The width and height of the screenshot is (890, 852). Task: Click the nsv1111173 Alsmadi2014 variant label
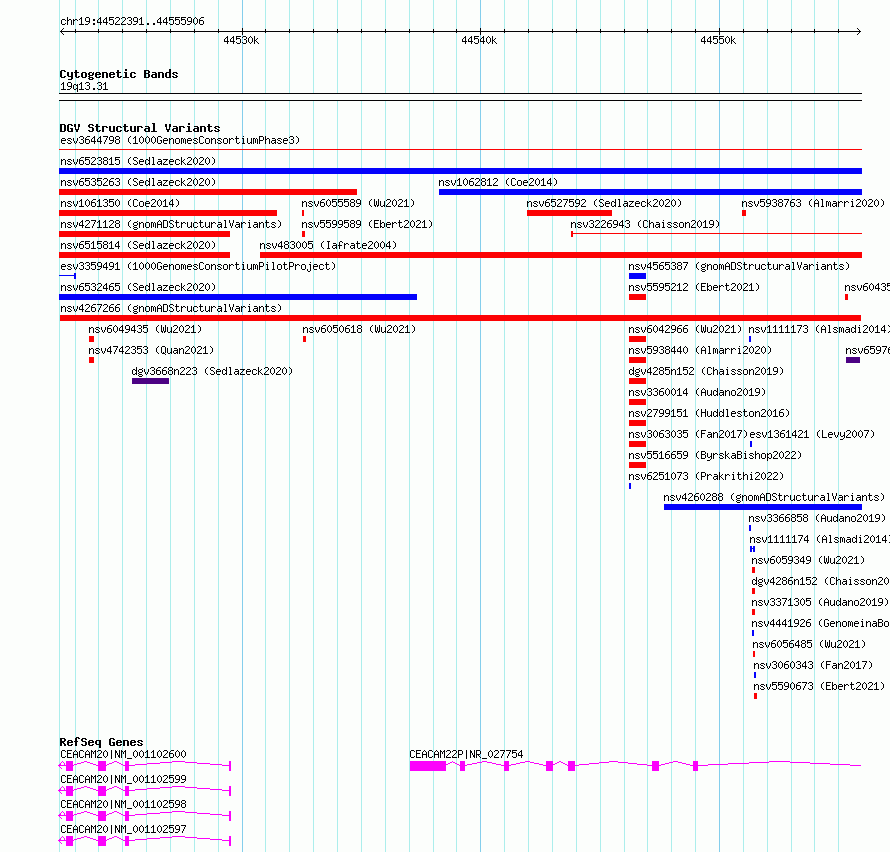click(x=818, y=329)
